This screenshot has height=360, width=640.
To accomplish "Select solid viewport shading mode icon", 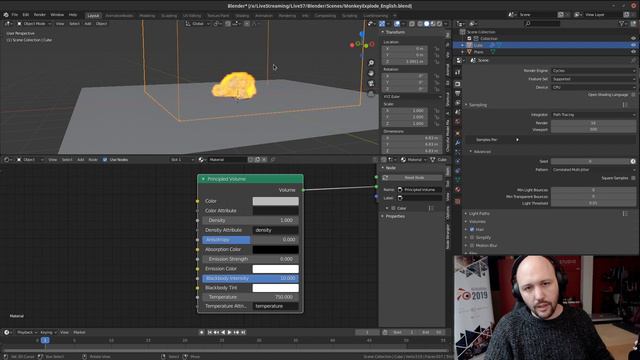I will click(x=426, y=24).
